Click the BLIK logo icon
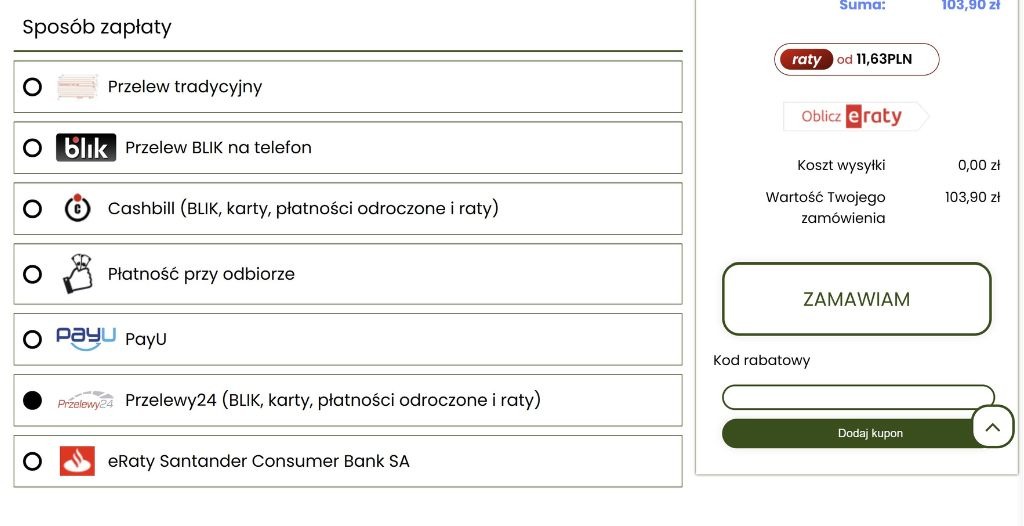The height and width of the screenshot is (526, 1024). coord(86,148)
